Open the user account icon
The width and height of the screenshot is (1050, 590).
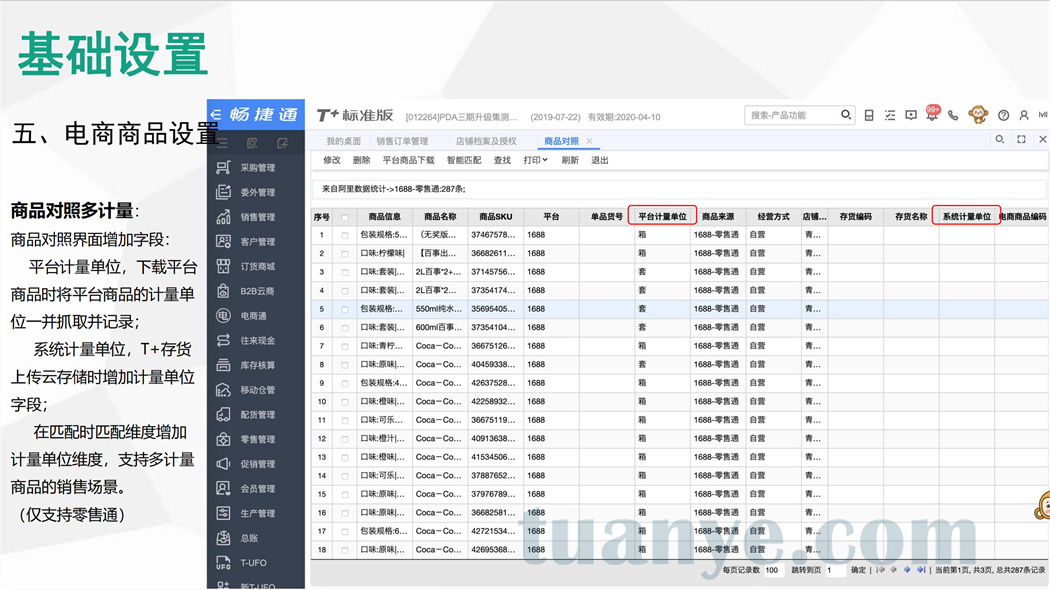point(1024,115)
